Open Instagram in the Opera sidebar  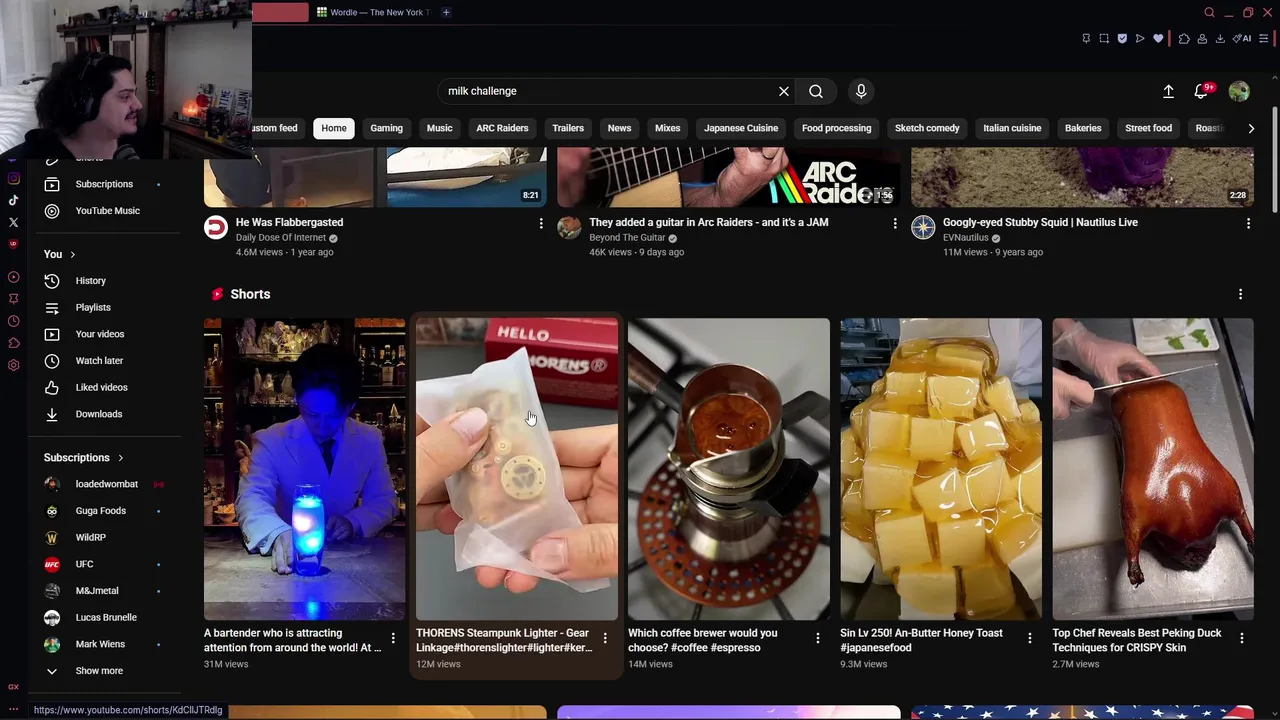click(x=13, y=178)
